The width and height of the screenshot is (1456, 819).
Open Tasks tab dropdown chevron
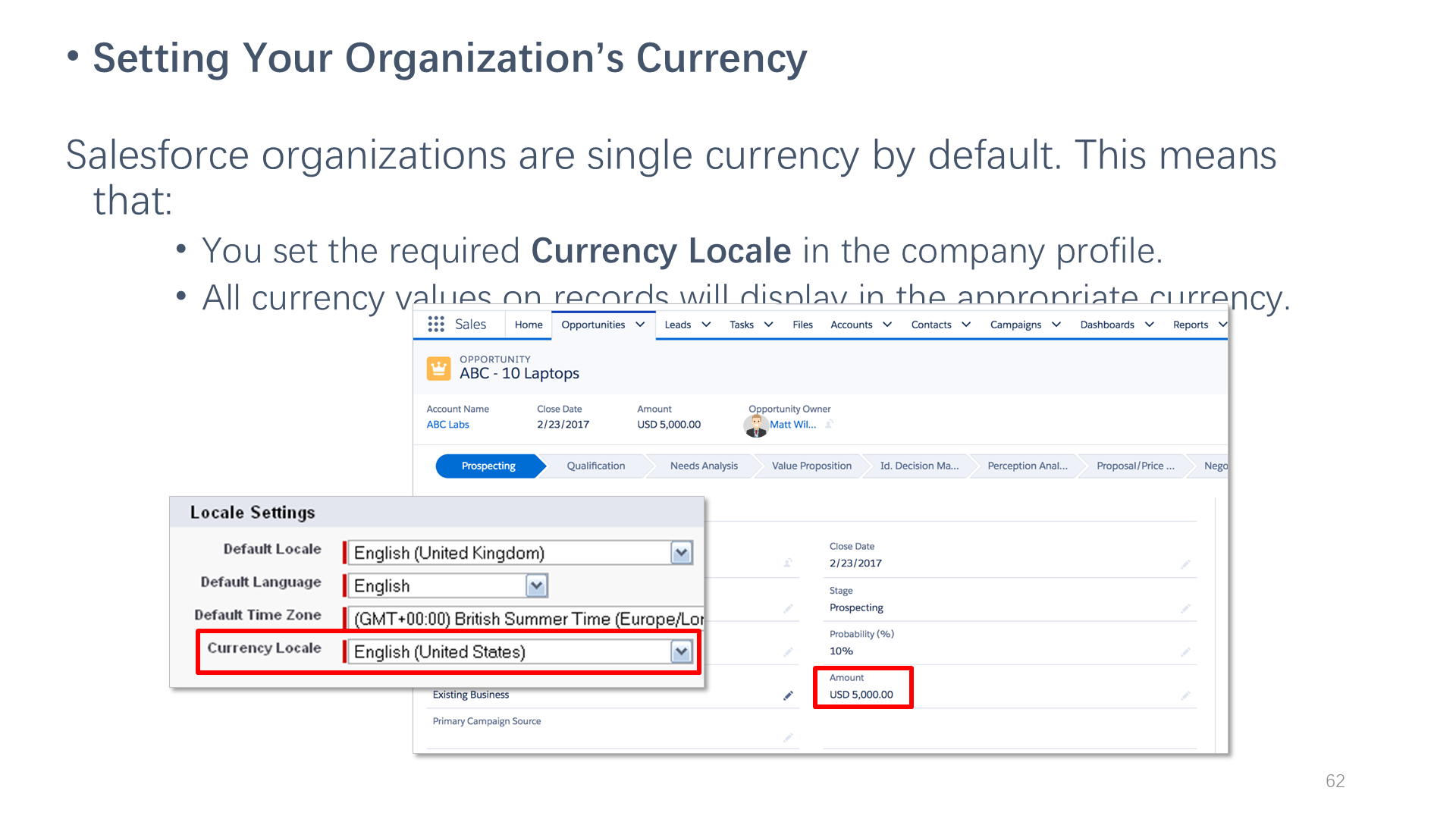tap(768, 325)
